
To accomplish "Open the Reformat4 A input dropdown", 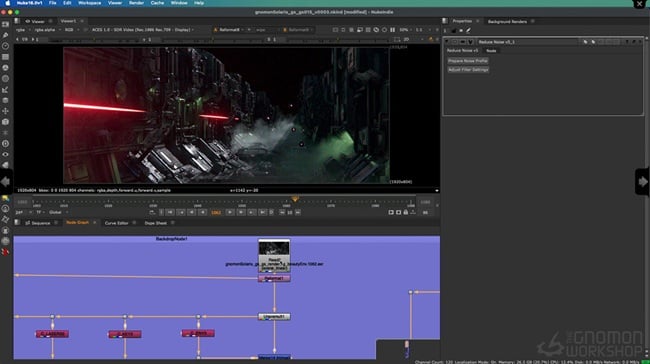I will click(x=231, y=30).
